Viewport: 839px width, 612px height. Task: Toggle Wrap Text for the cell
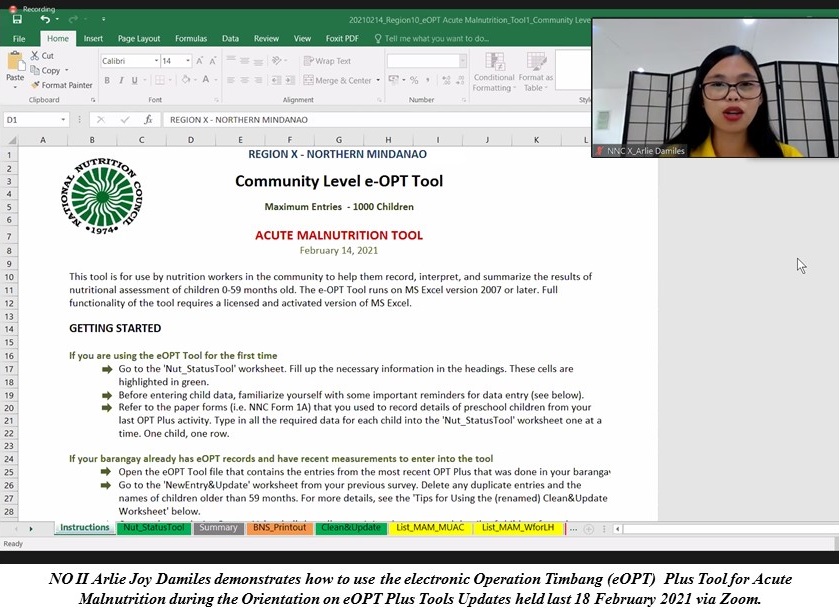click(x=326, y=61)
